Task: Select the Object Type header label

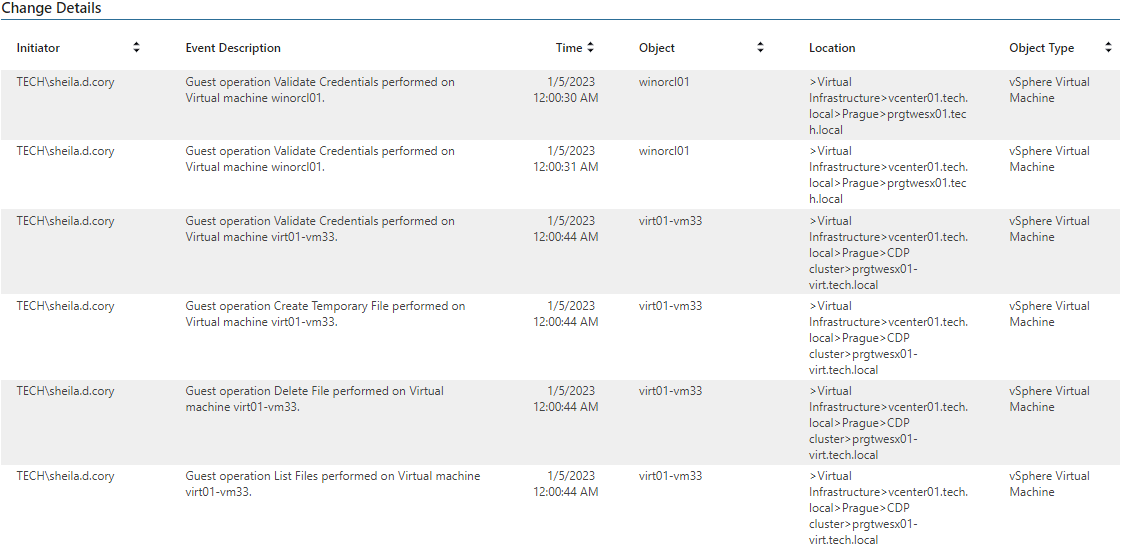Action: click(x=1041, y=48)
